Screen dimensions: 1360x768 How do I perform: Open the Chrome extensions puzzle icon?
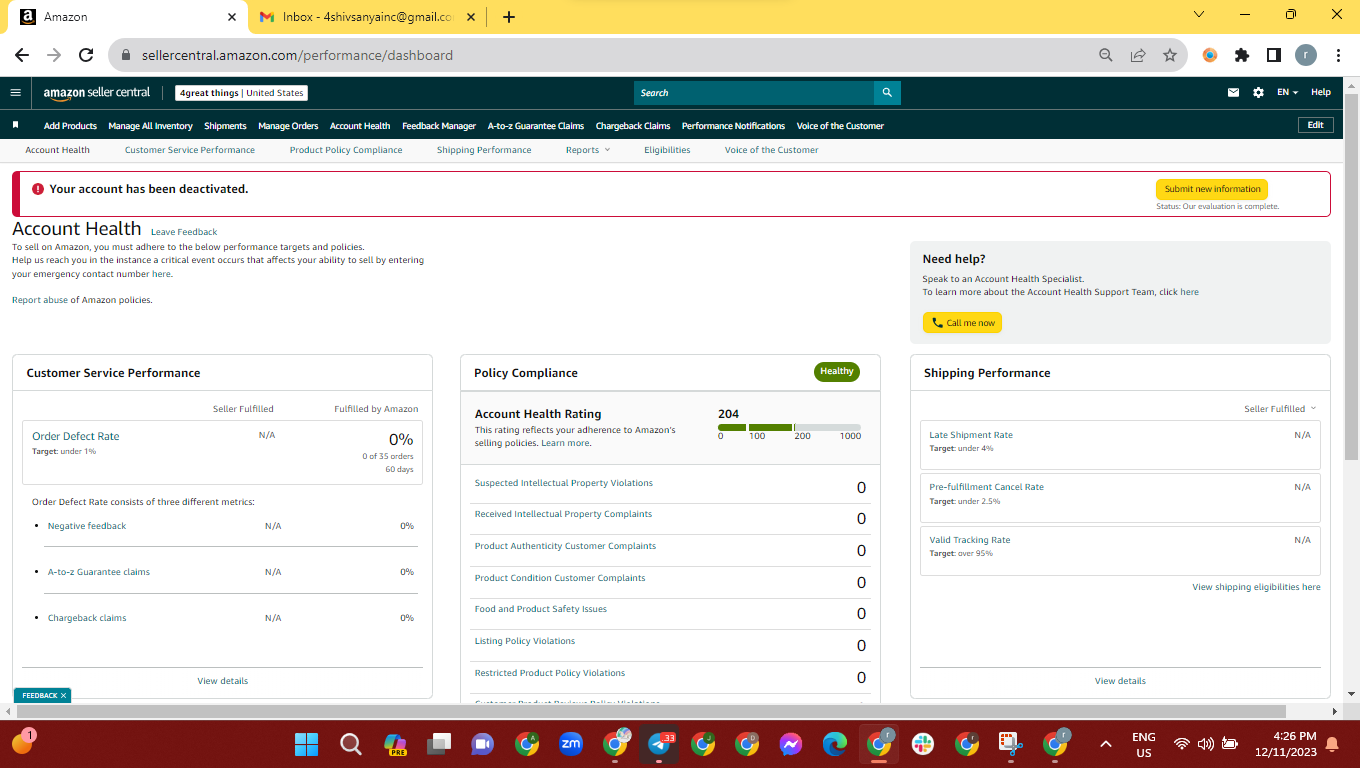point(1242,55)
